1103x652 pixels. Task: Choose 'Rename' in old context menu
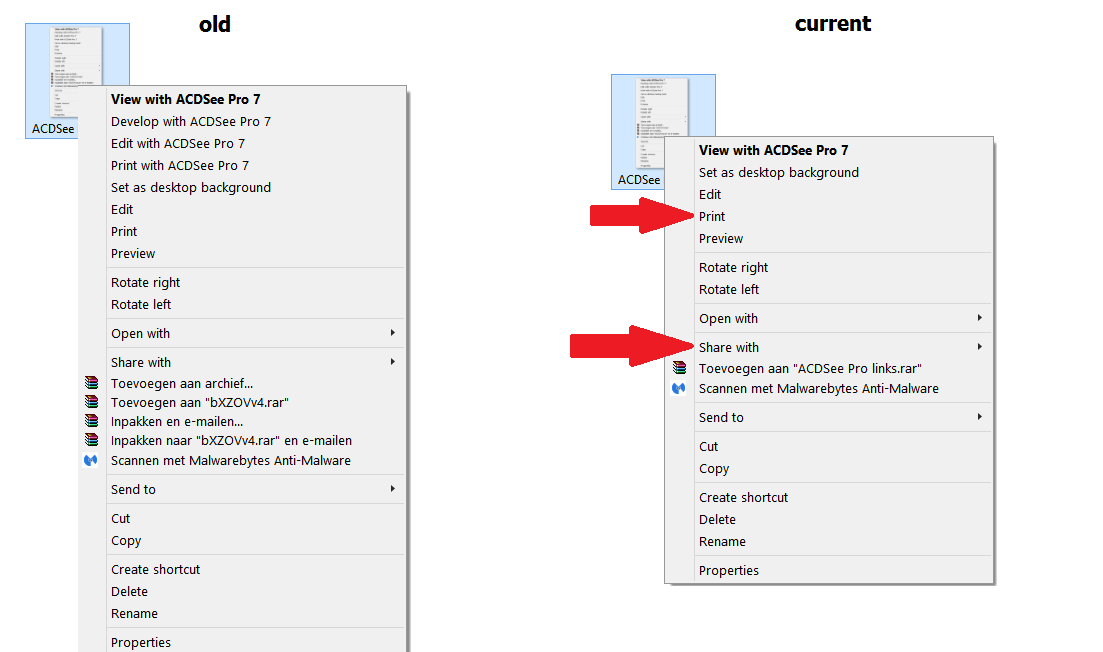[x=134, y=613]
